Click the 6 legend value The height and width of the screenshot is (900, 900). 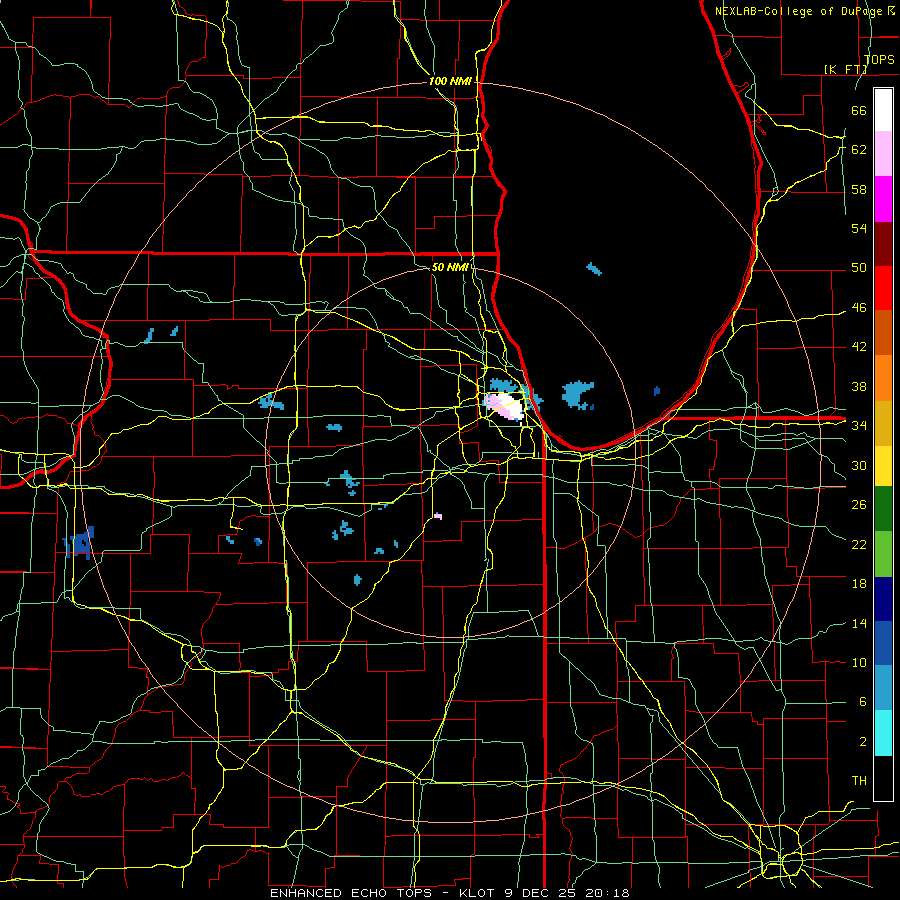click(x=862, y=701)
